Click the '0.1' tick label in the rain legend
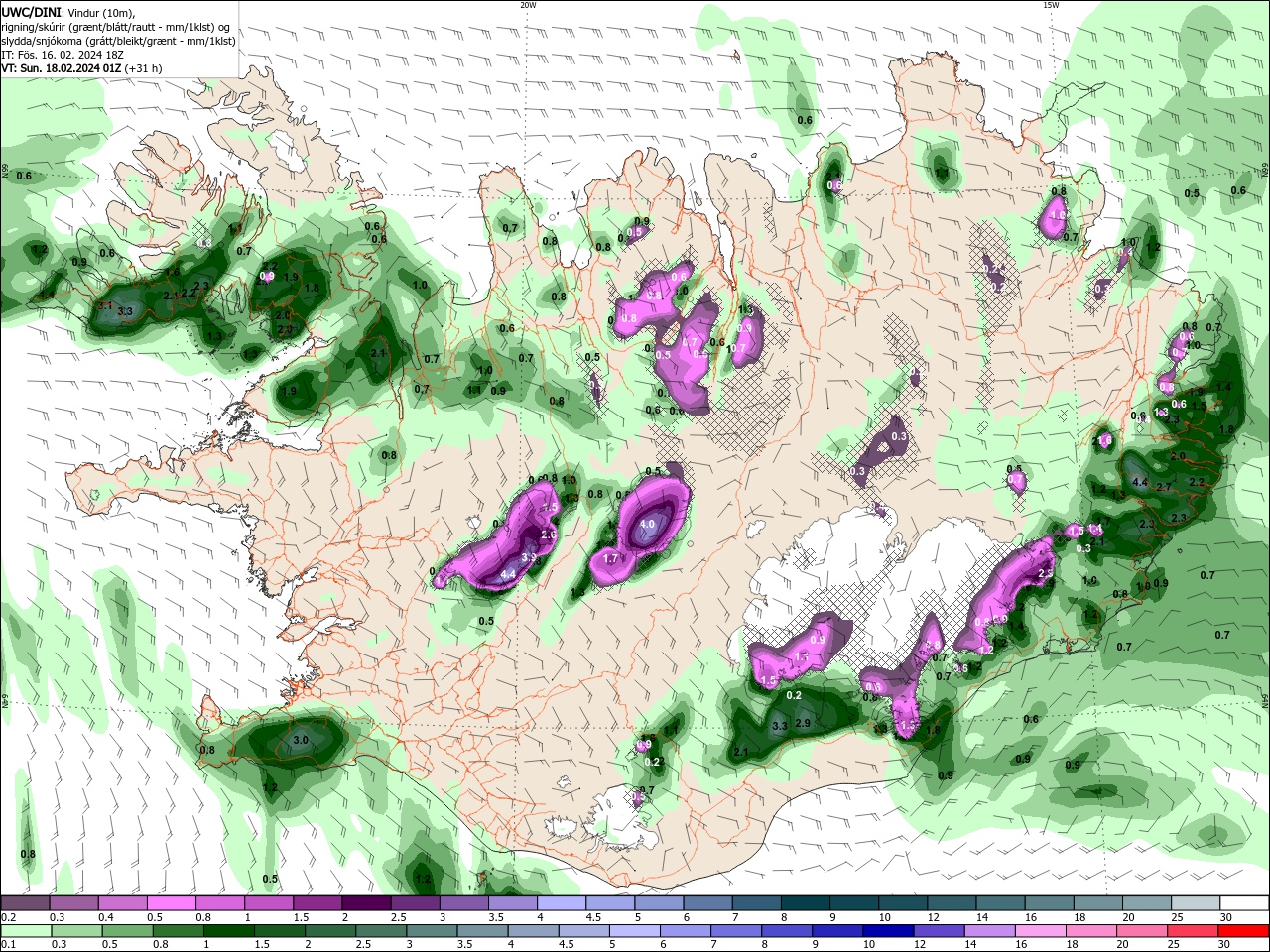This screenshot has width=1270, height=952. click(9, 944)
